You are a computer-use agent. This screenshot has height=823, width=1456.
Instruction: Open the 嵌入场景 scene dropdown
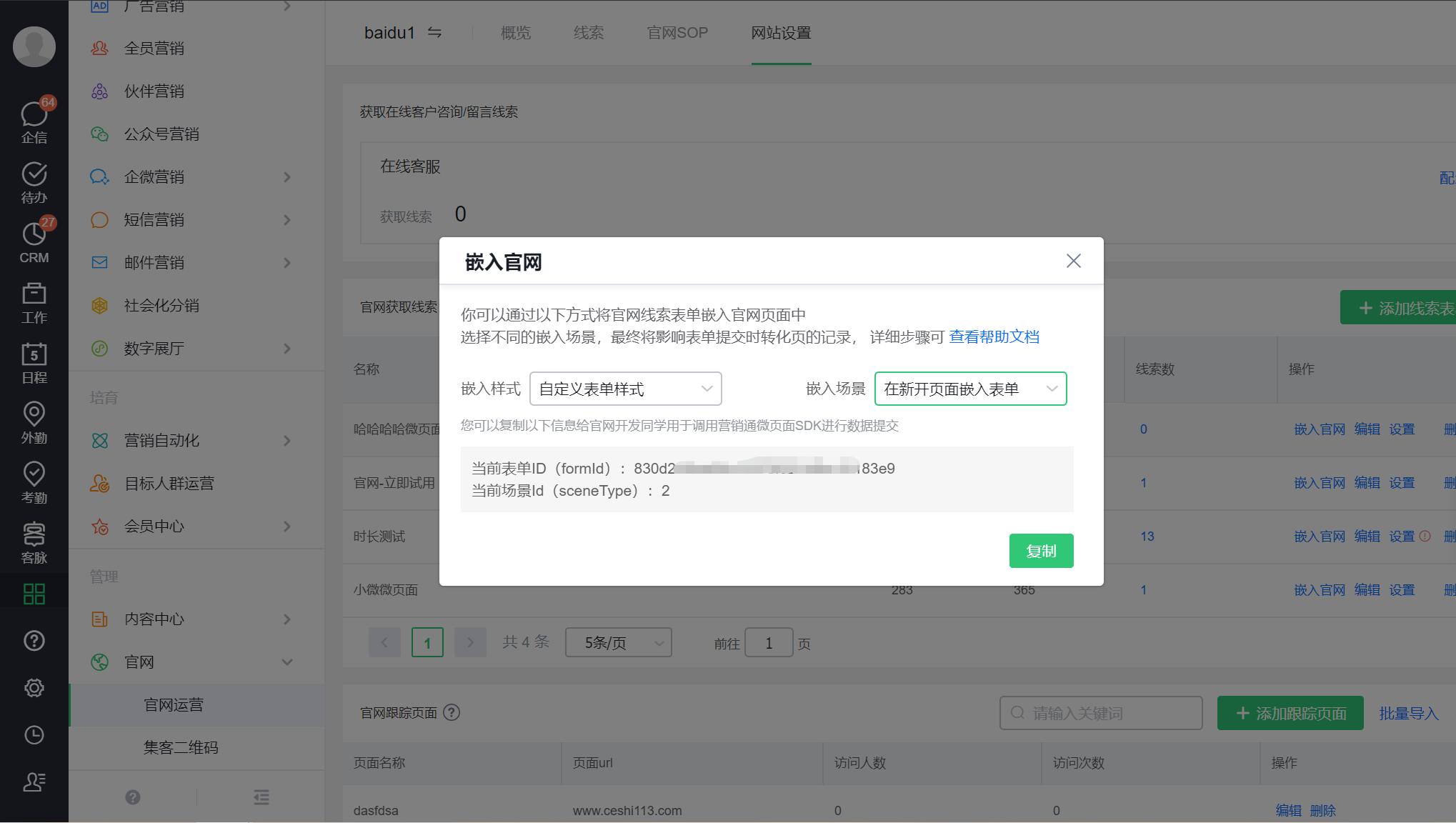point(970,389)
